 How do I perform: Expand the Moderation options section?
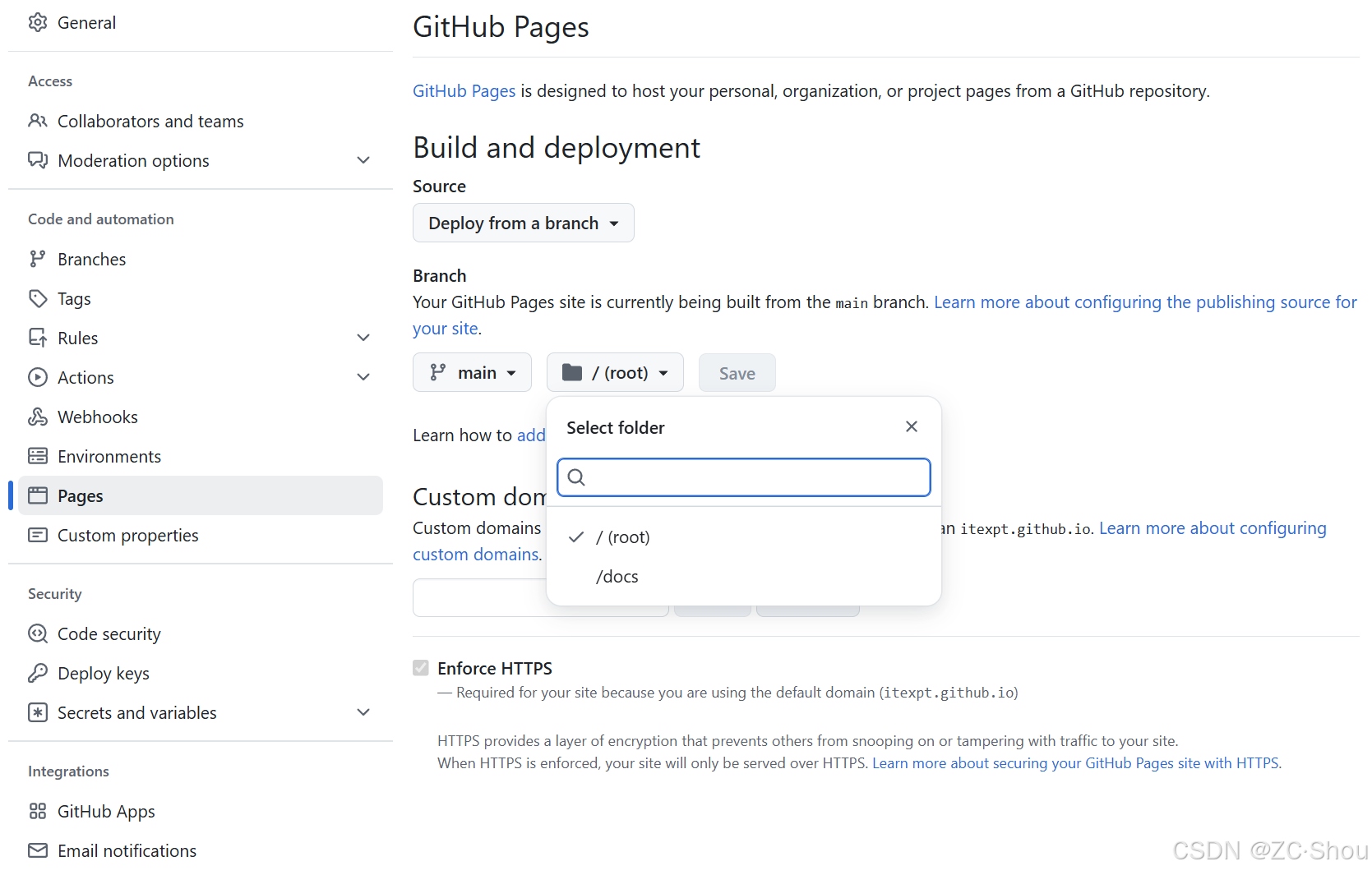[363, 160]
